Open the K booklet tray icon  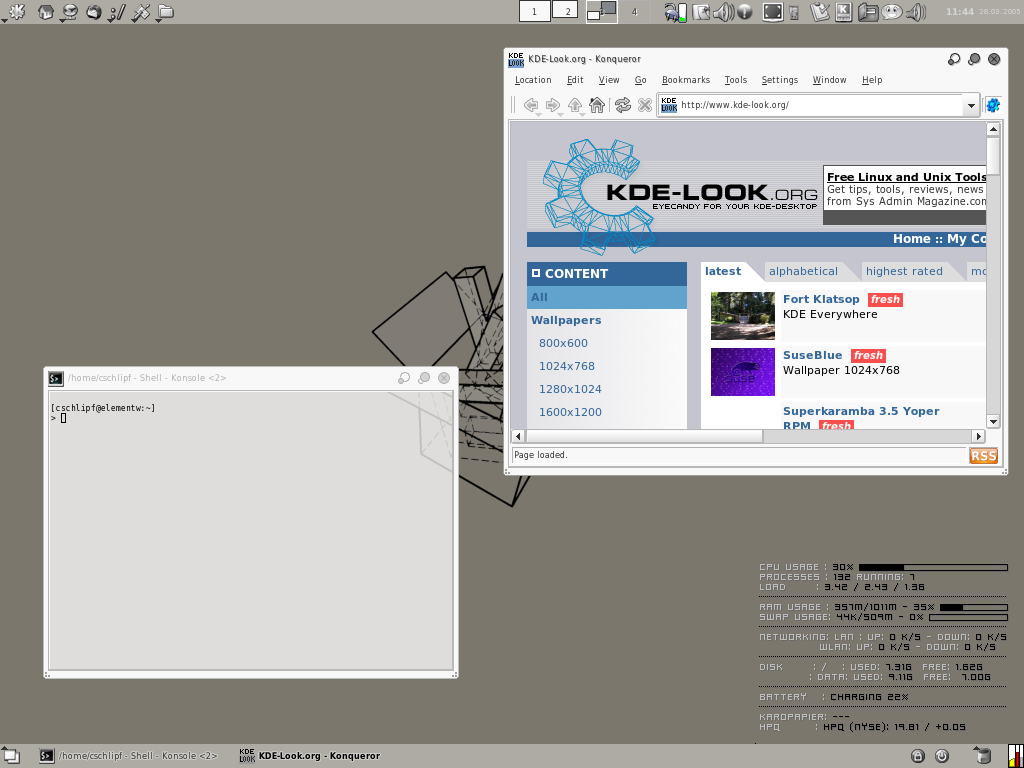click(843, 12)
